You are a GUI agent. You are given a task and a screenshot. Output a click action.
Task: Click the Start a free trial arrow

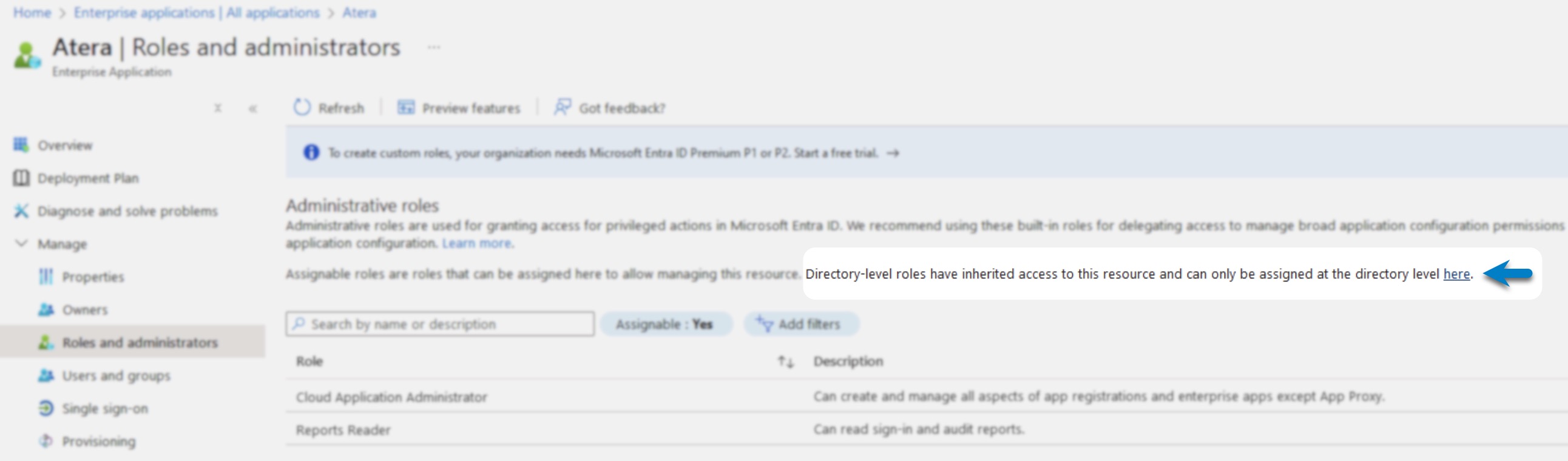893,153
